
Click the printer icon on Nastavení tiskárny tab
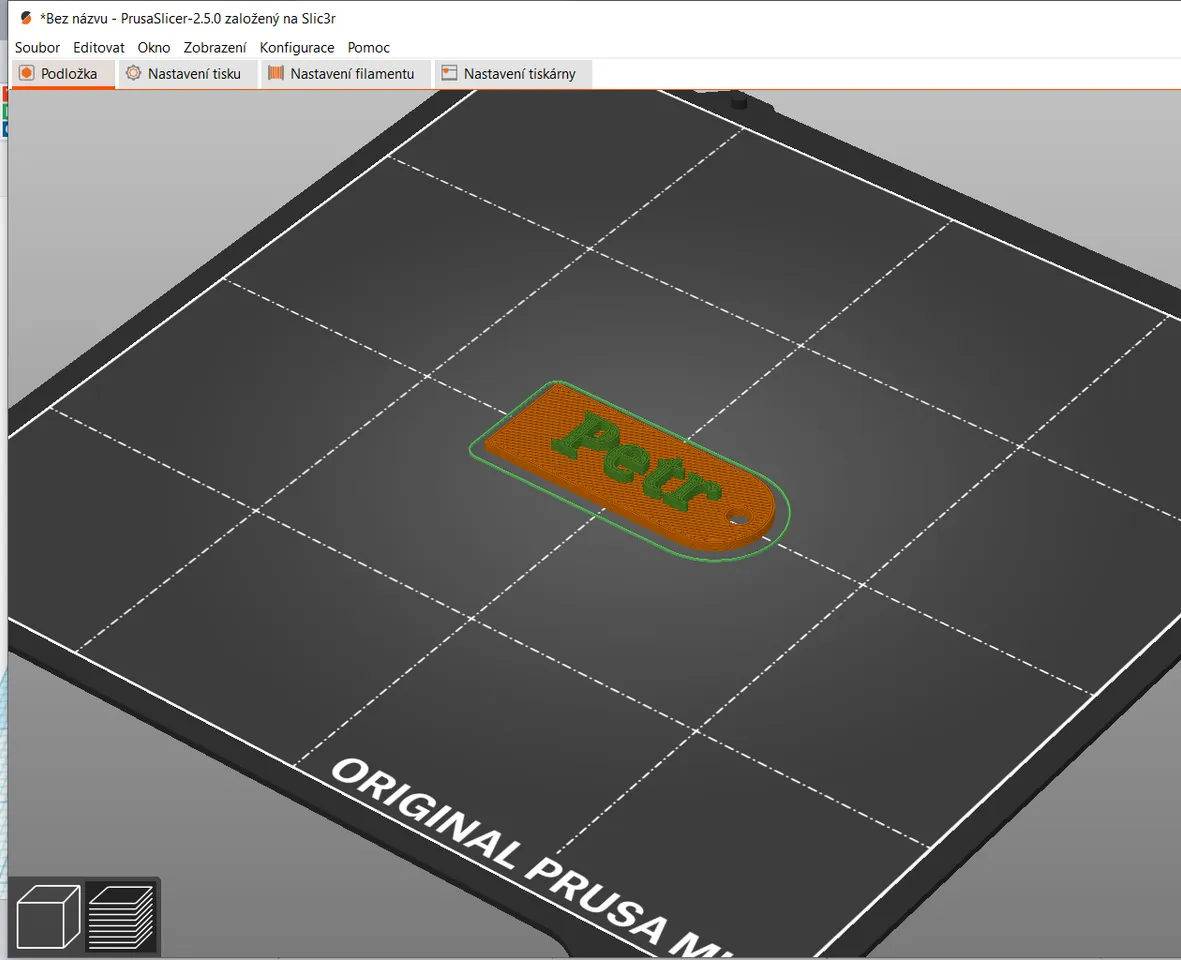click(449, 73)
